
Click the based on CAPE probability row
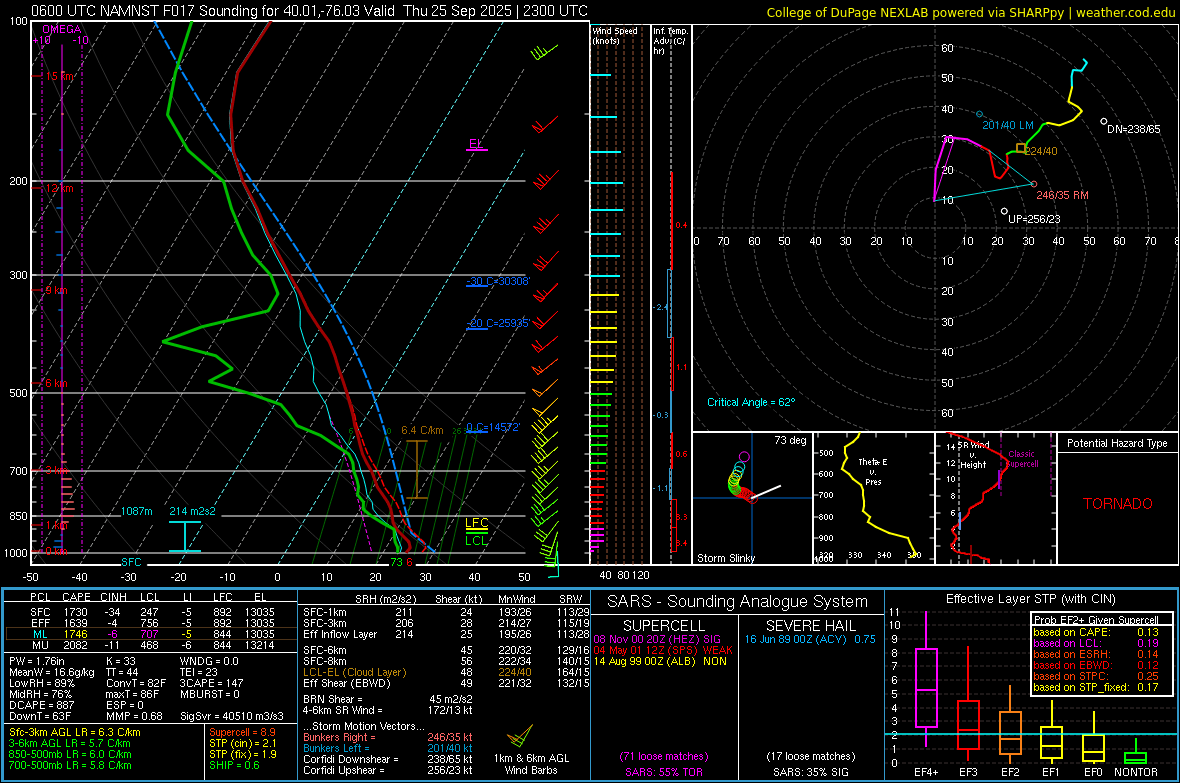[1096, 632]
